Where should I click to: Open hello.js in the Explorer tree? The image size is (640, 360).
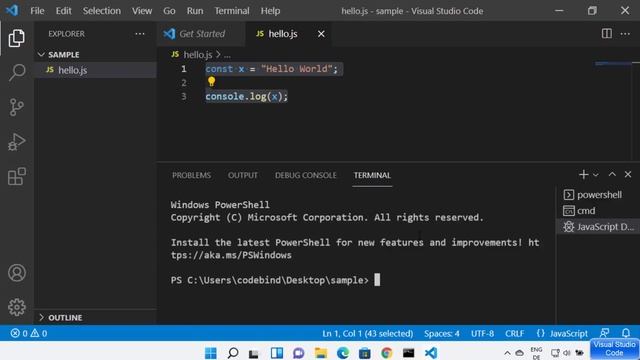tap(96, 70)
